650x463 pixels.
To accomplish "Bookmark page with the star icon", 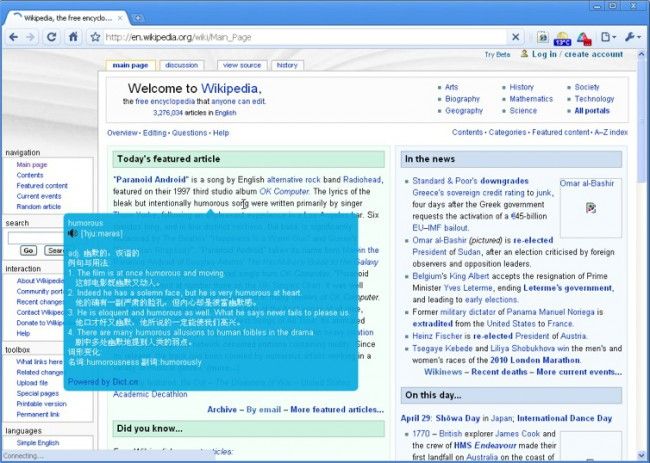I will click(x=95, y=37).
